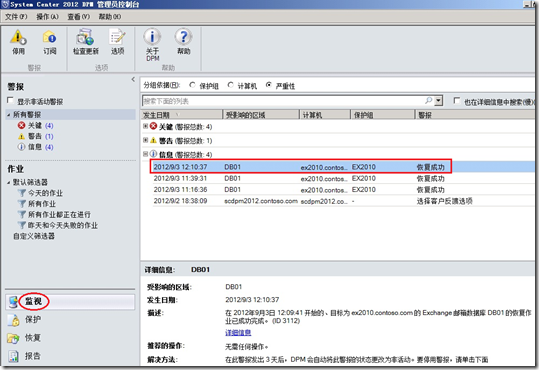The height and width of the screenshot is (370, 539).
Task: Collapse the left navigation pane chevron
Action: click(x=133, y=79)
